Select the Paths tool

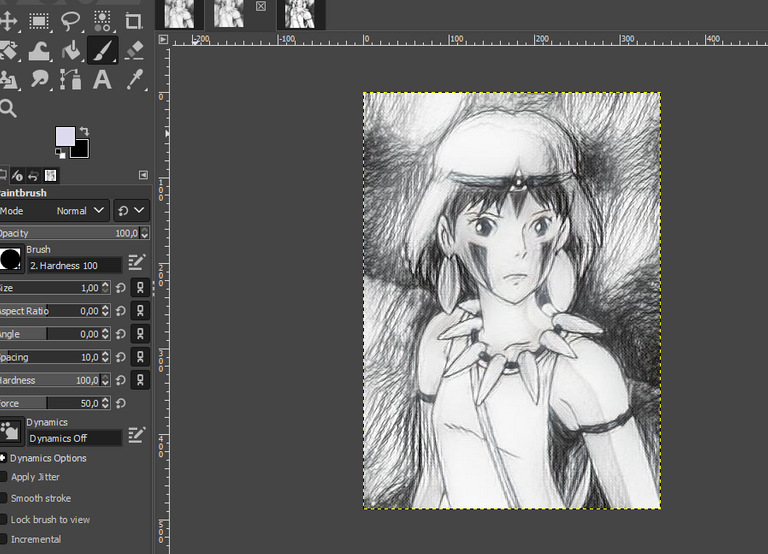pos(71,79)
